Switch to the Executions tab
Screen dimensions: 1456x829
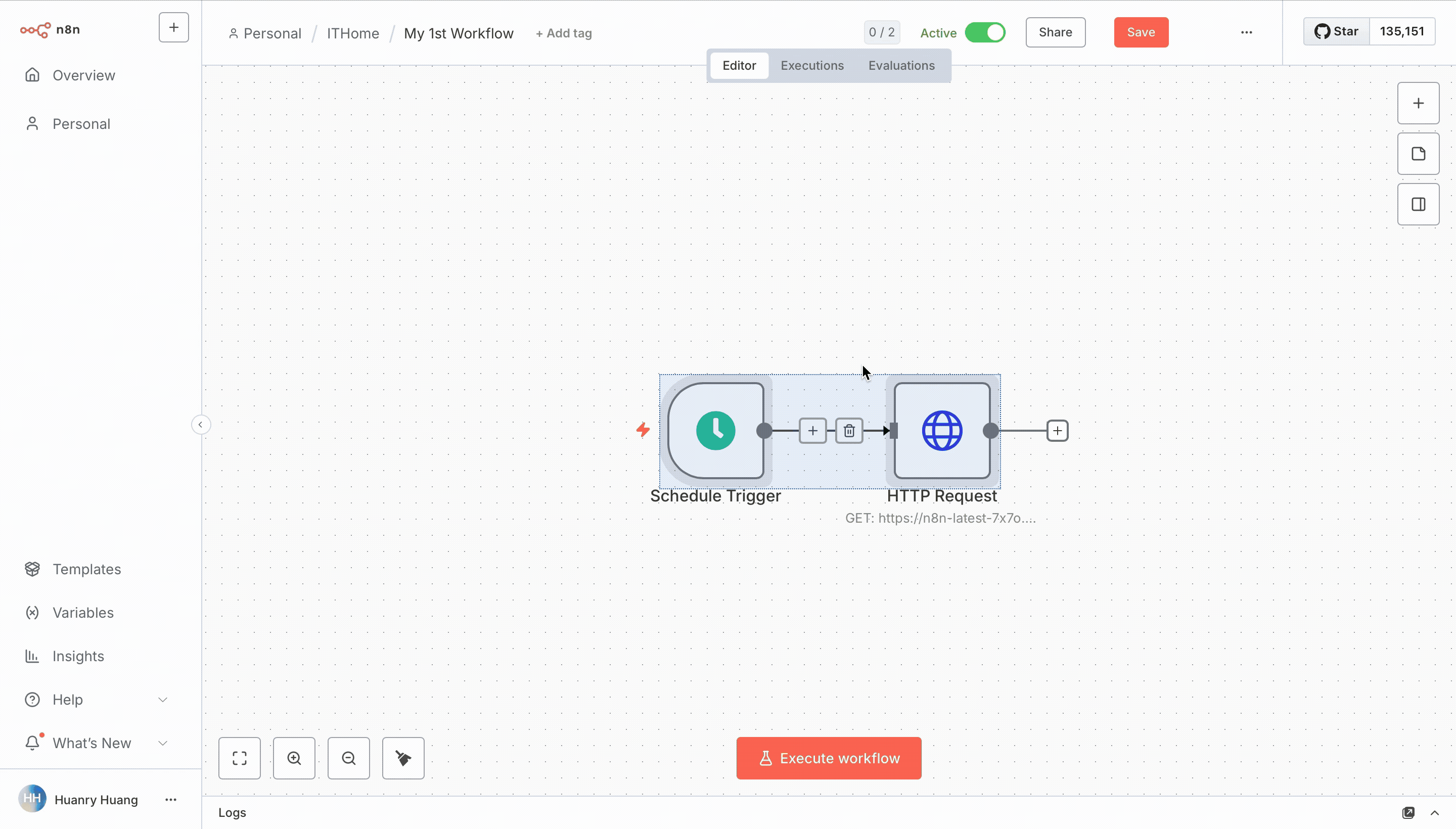tap(812, 66)
